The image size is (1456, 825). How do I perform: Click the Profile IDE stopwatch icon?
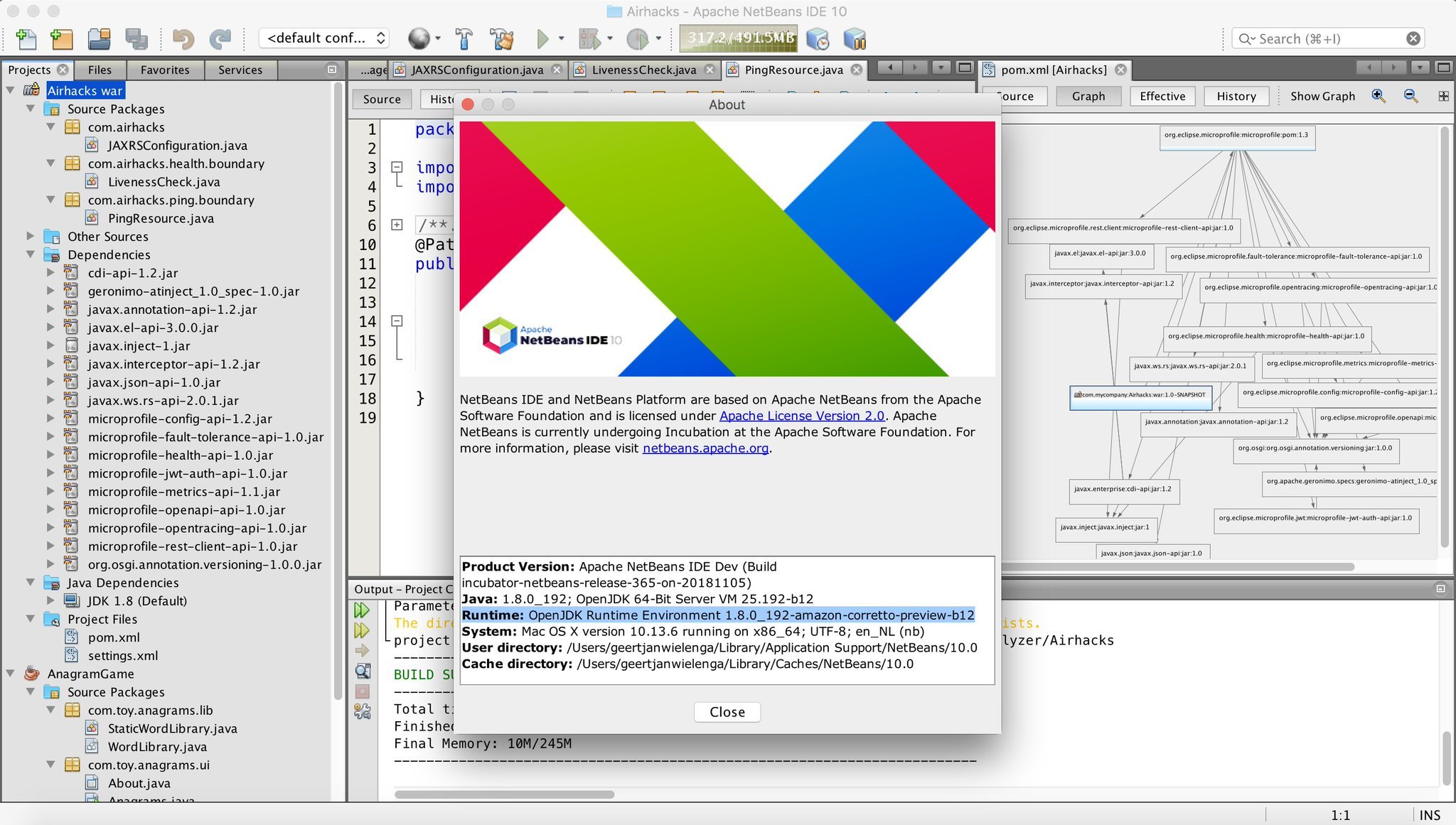point(818,38)
